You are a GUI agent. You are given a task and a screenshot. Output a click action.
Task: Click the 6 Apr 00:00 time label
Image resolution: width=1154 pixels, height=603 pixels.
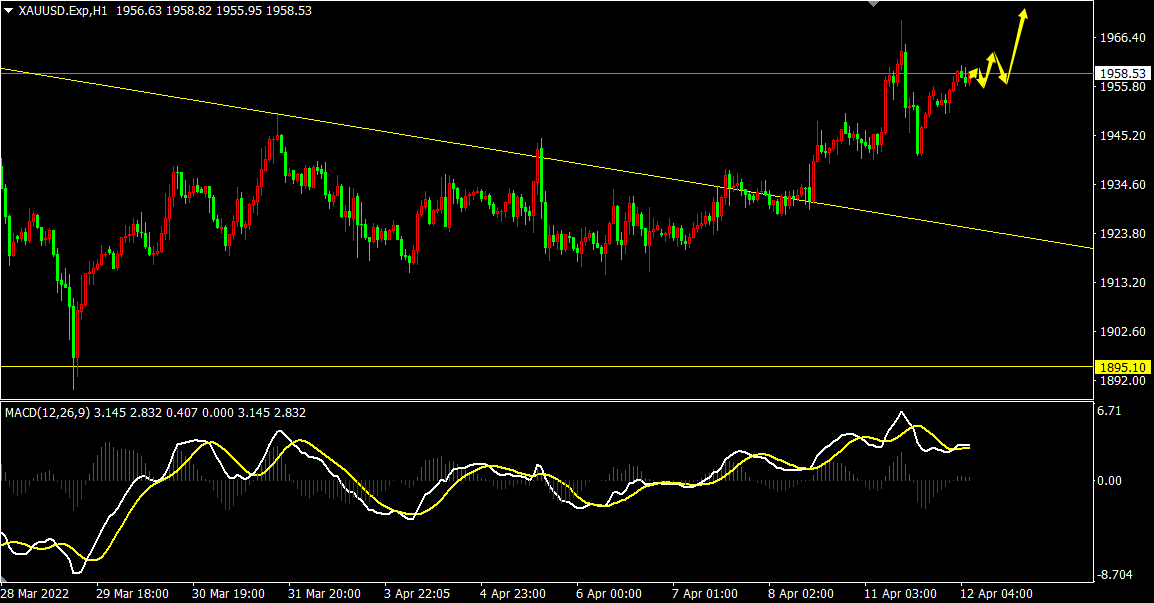click(609, 593)
